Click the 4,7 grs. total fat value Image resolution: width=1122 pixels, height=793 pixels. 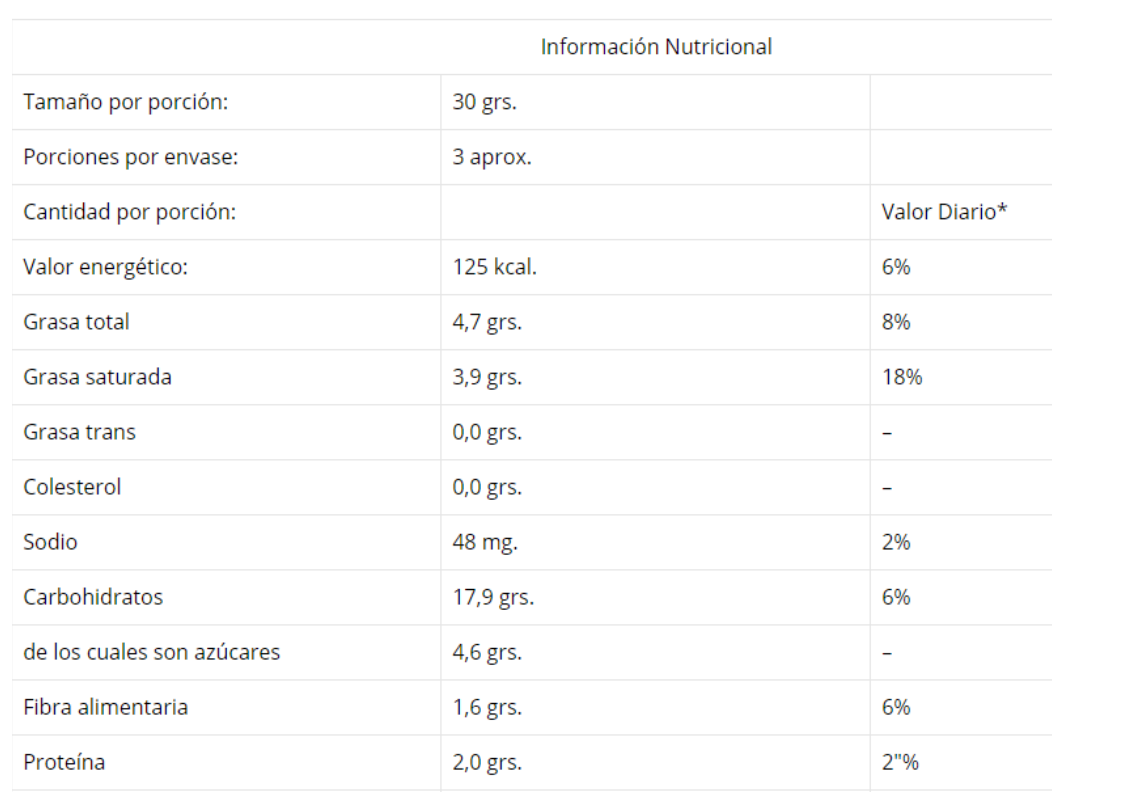pos(487,322)
